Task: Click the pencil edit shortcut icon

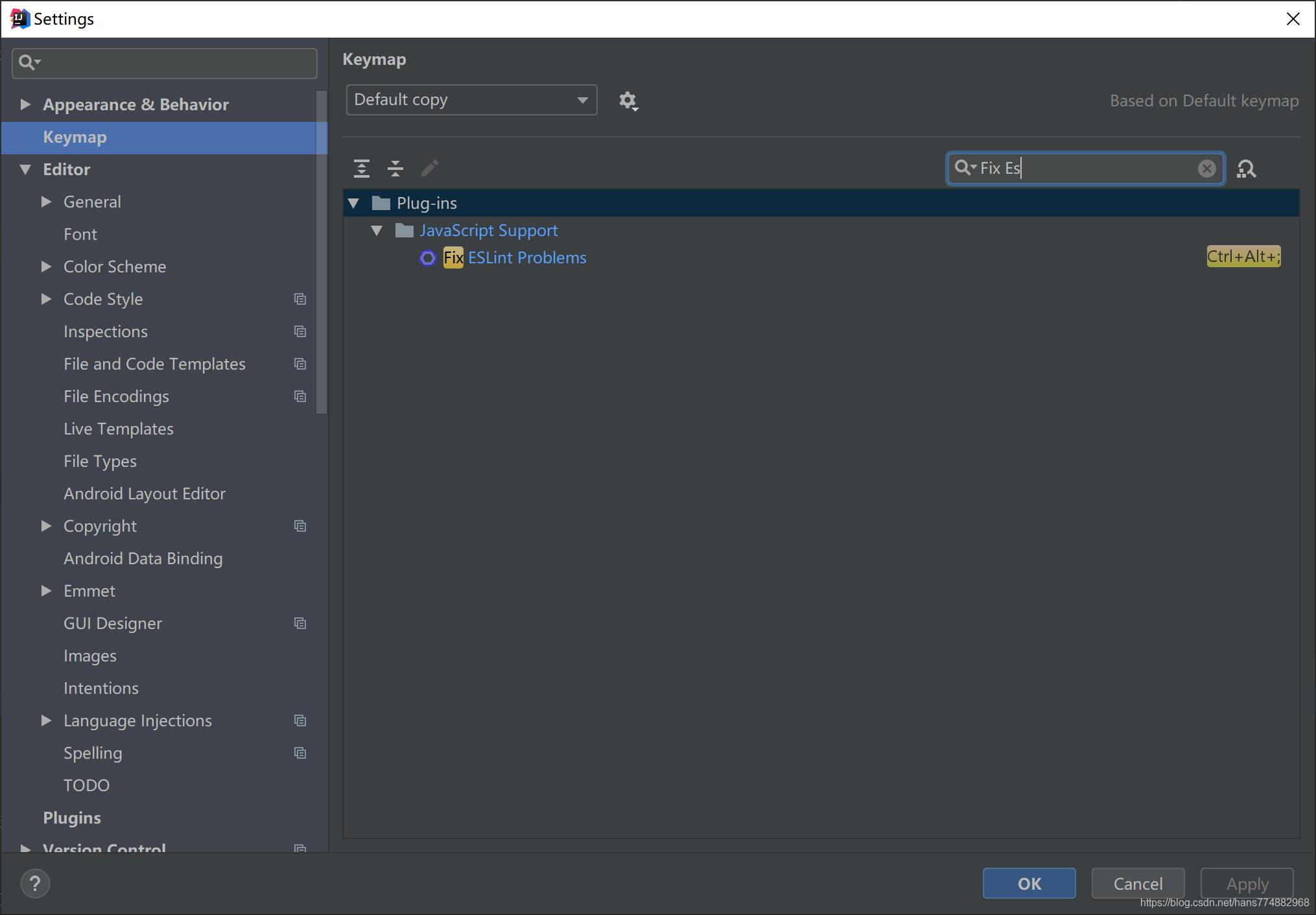Action: tap(429, 169)
